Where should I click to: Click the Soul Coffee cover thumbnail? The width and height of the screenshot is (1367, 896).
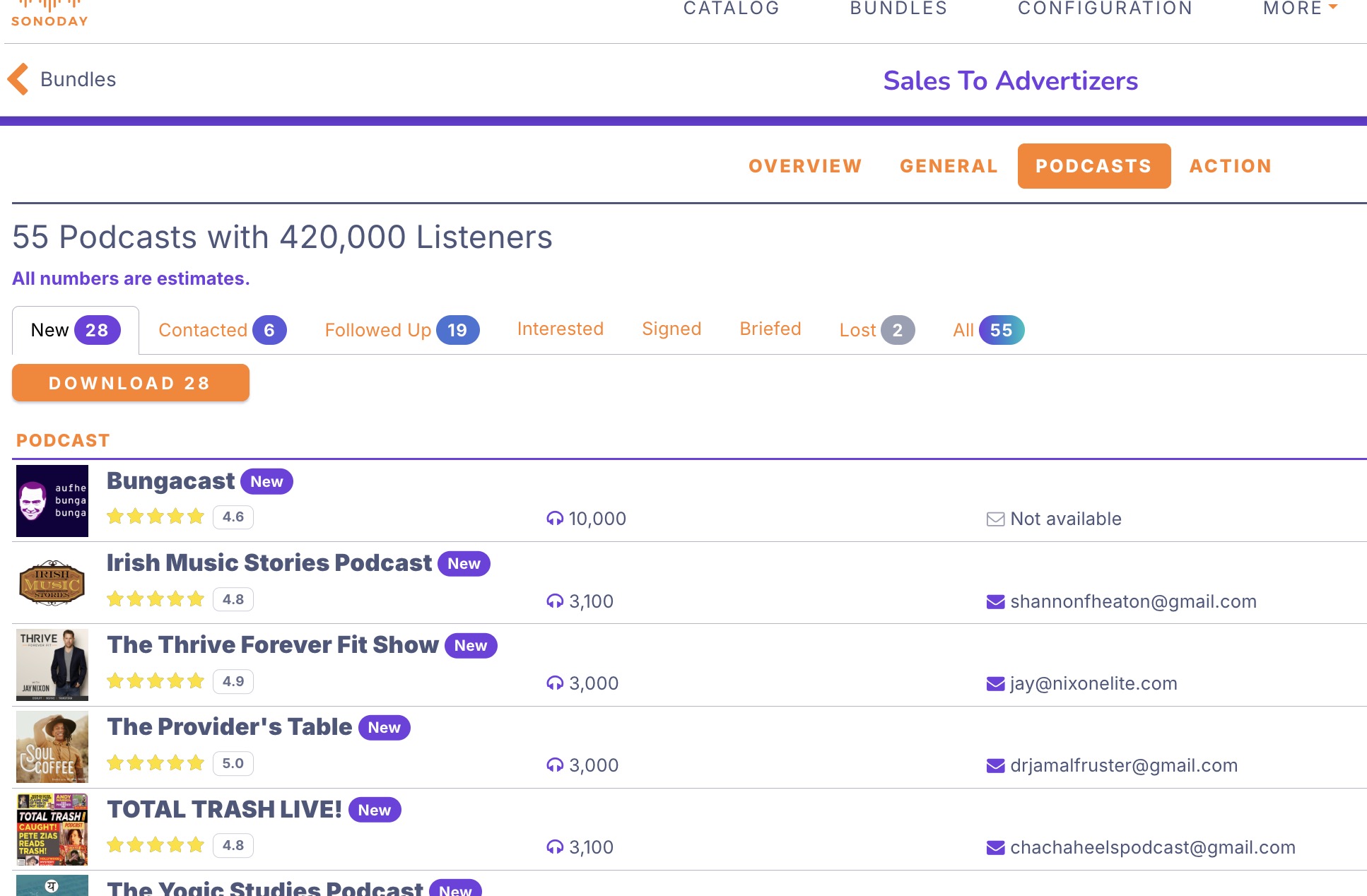click(52, 747)
